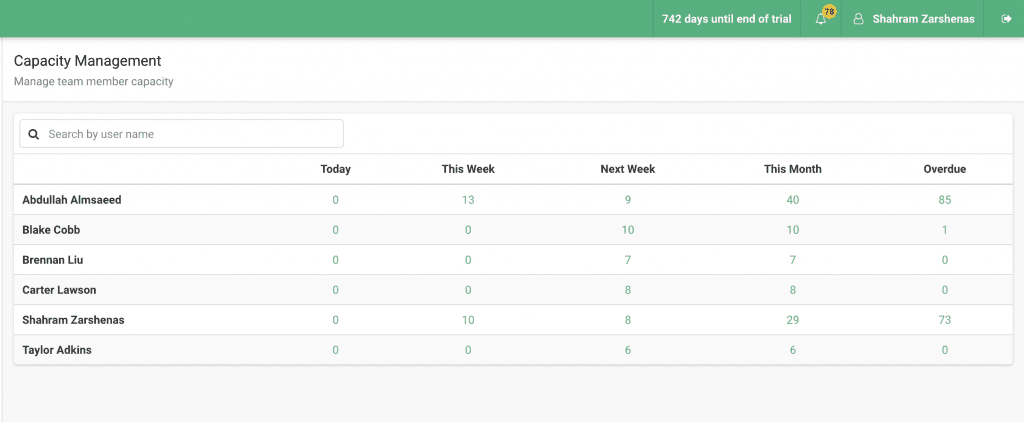1024x422 pixels.
Task: Click Brennan Liu's Next Week value 7
Action: tap(628, 260)
